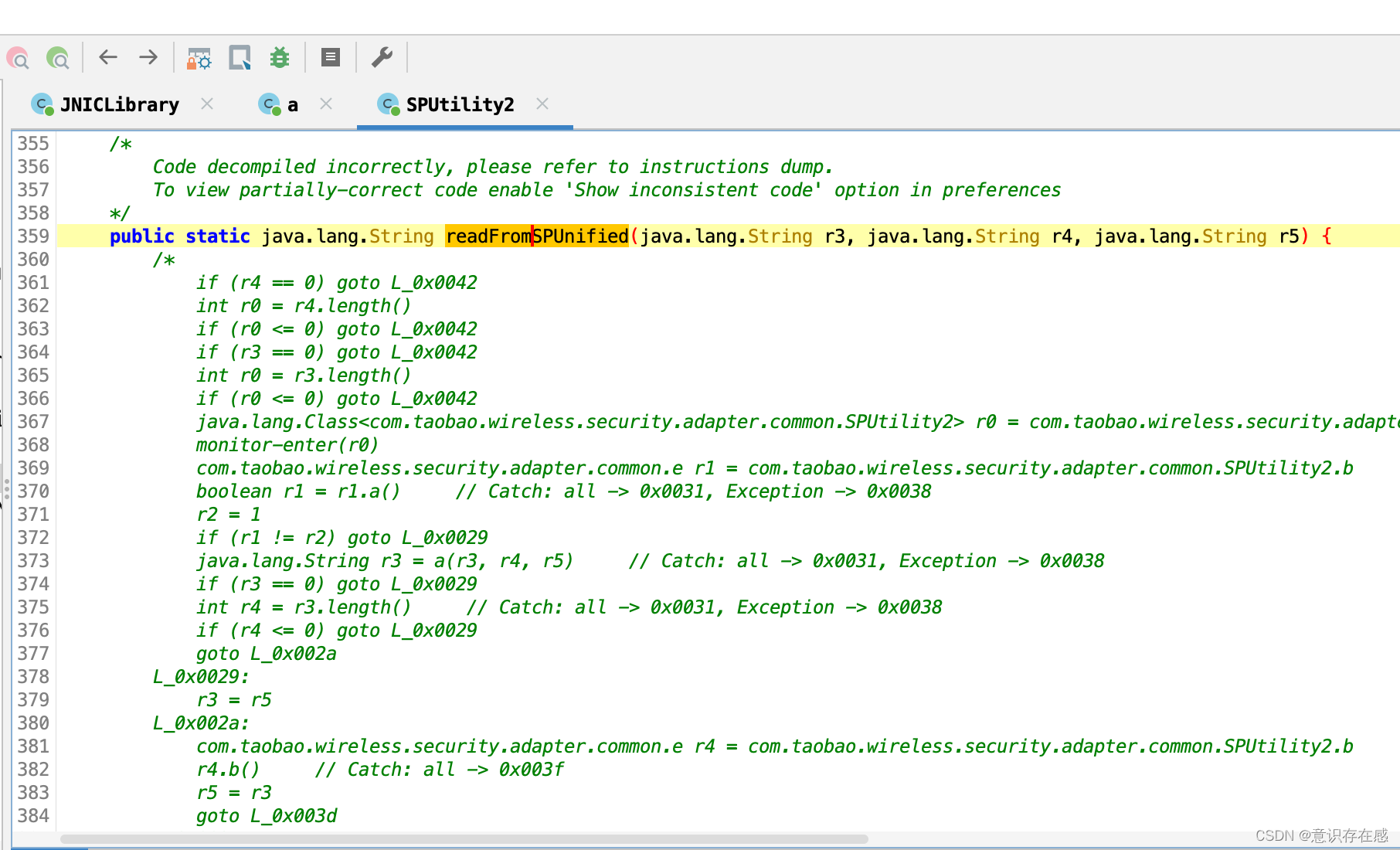Start the debugger with the bug icon

[x=280, y=58]
